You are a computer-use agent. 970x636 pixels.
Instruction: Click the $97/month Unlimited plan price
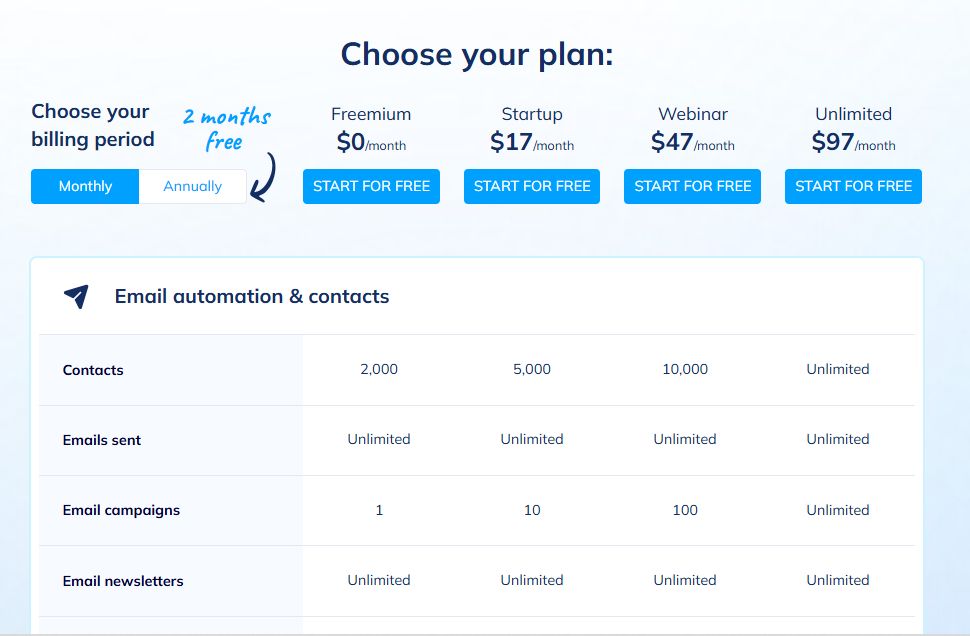click(x=853, y=142)
